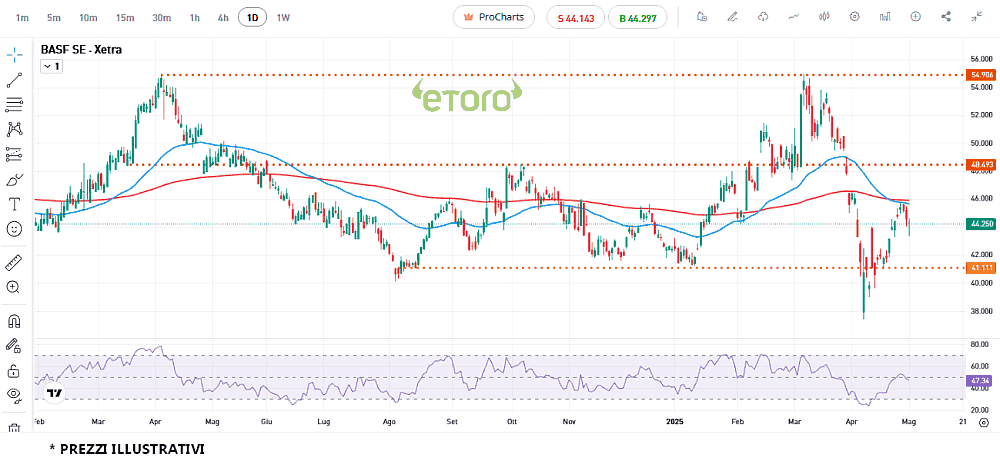The width and height of the screenshot is (1000, 458).
Task: Click the 2025 label on time axis
Action: click(675, 422)
